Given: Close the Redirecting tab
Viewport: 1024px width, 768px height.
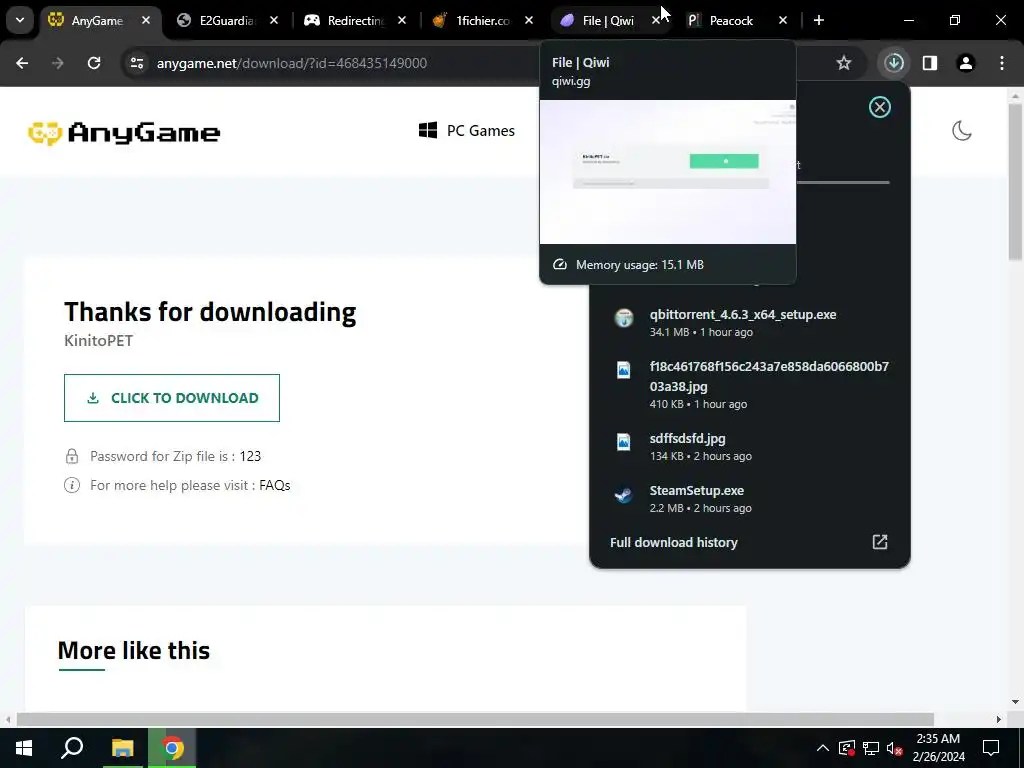Looking at the screenshot, I should [402, 20].
